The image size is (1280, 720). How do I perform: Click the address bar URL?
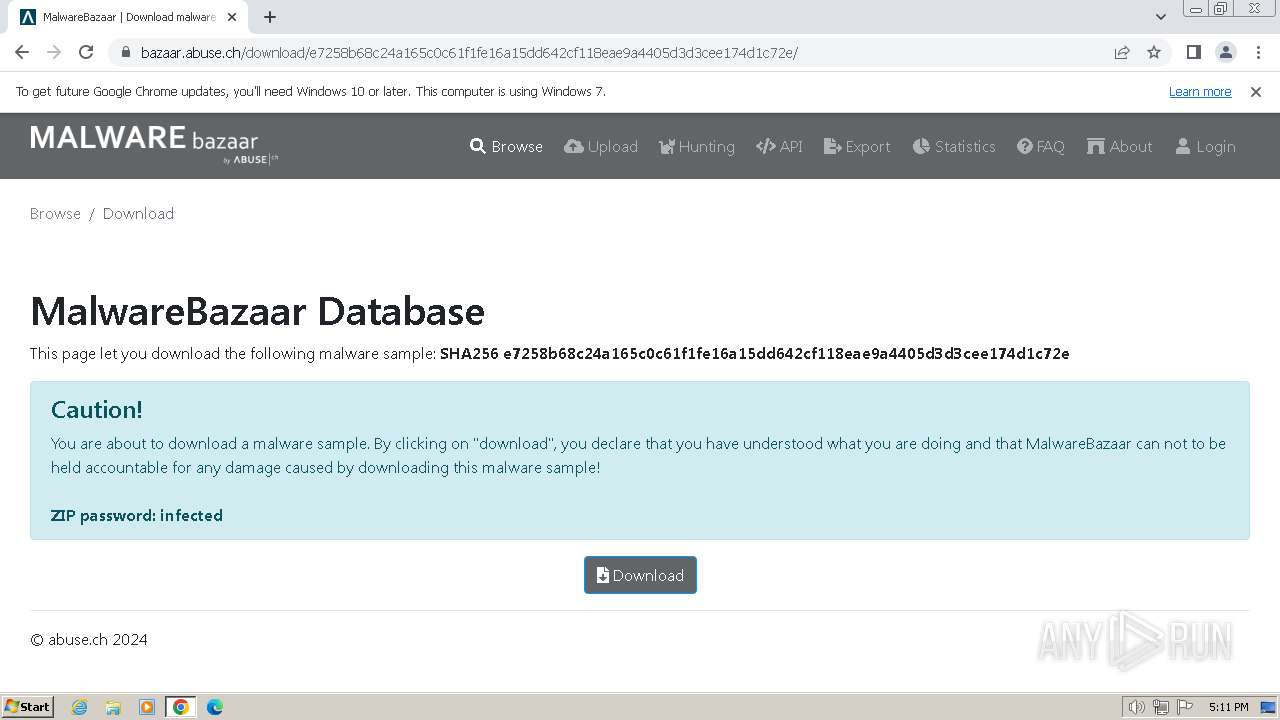(469, 53)
